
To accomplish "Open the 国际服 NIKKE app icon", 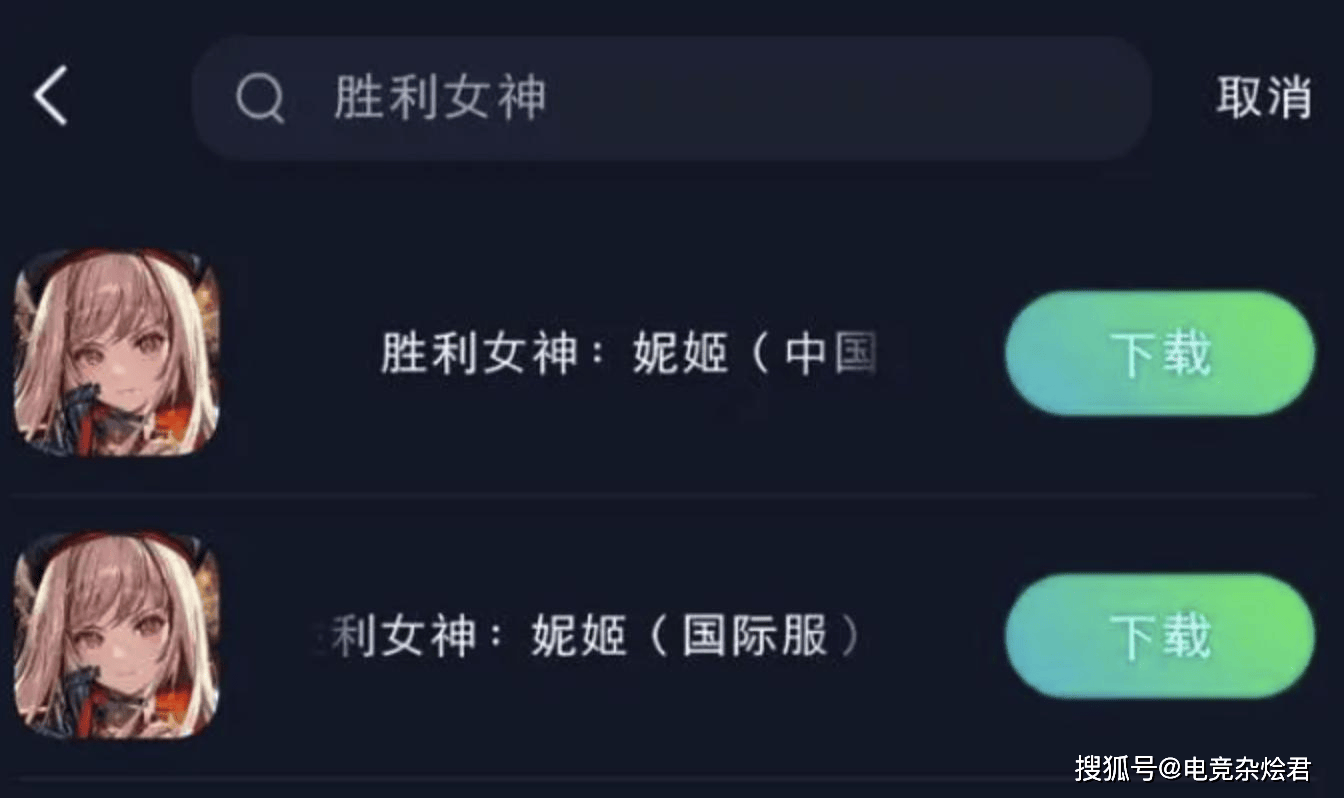I will click(x=118, y=636).
